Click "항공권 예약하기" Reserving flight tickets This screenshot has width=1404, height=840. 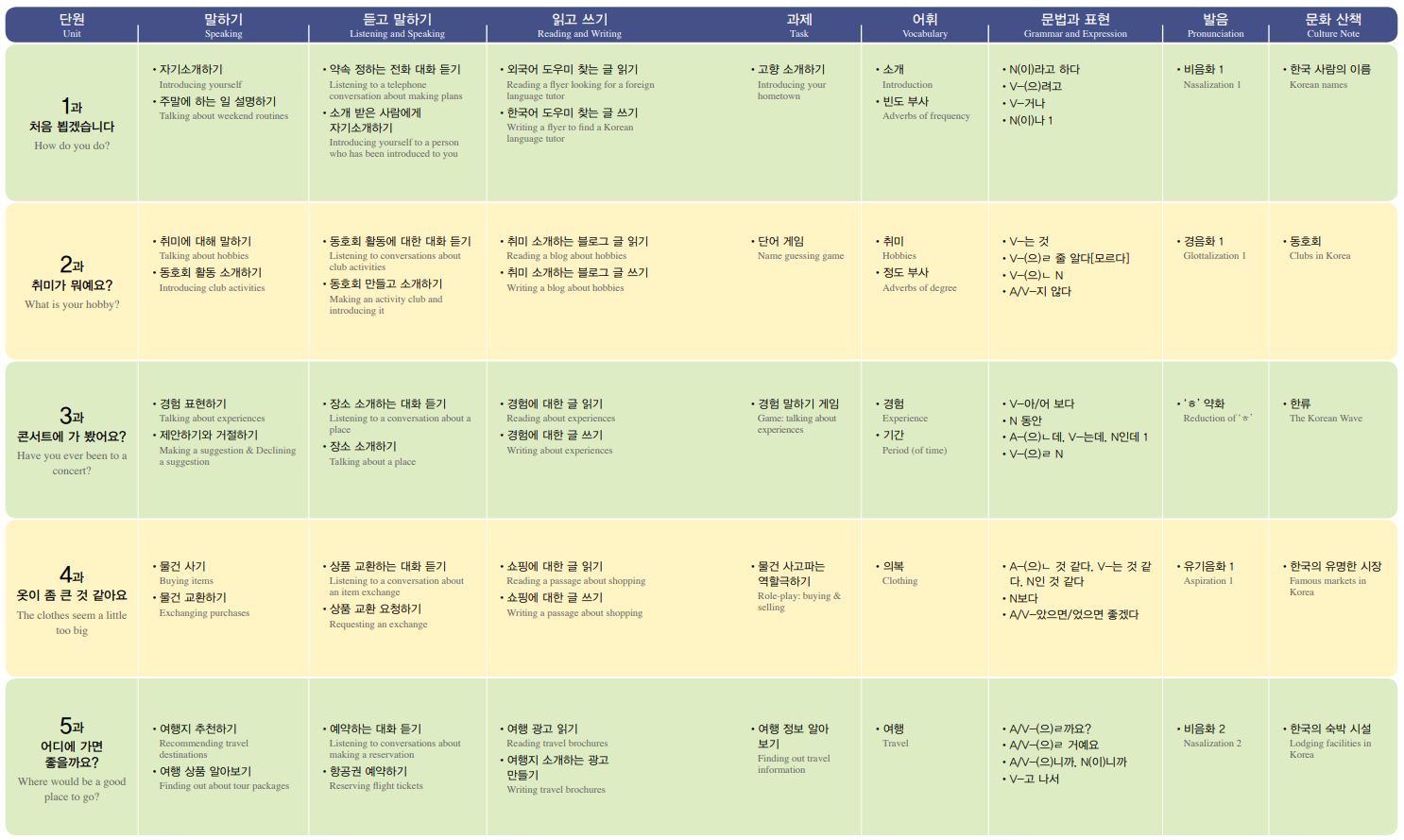click(x=368, y=771)
